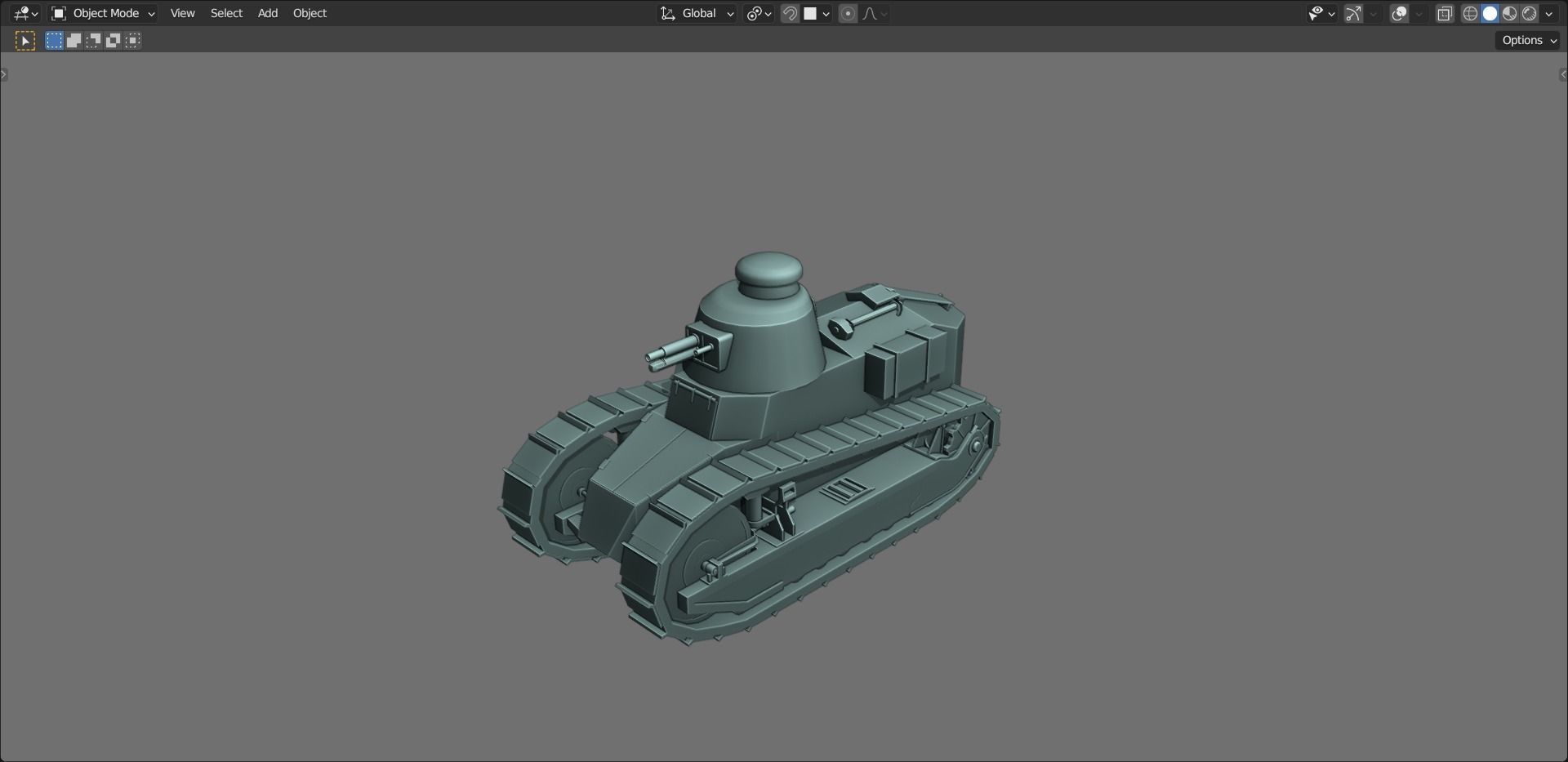Screen dimensions: 1568x762
Task: Choose Set a new selection mode
Action: pos(54,40)
